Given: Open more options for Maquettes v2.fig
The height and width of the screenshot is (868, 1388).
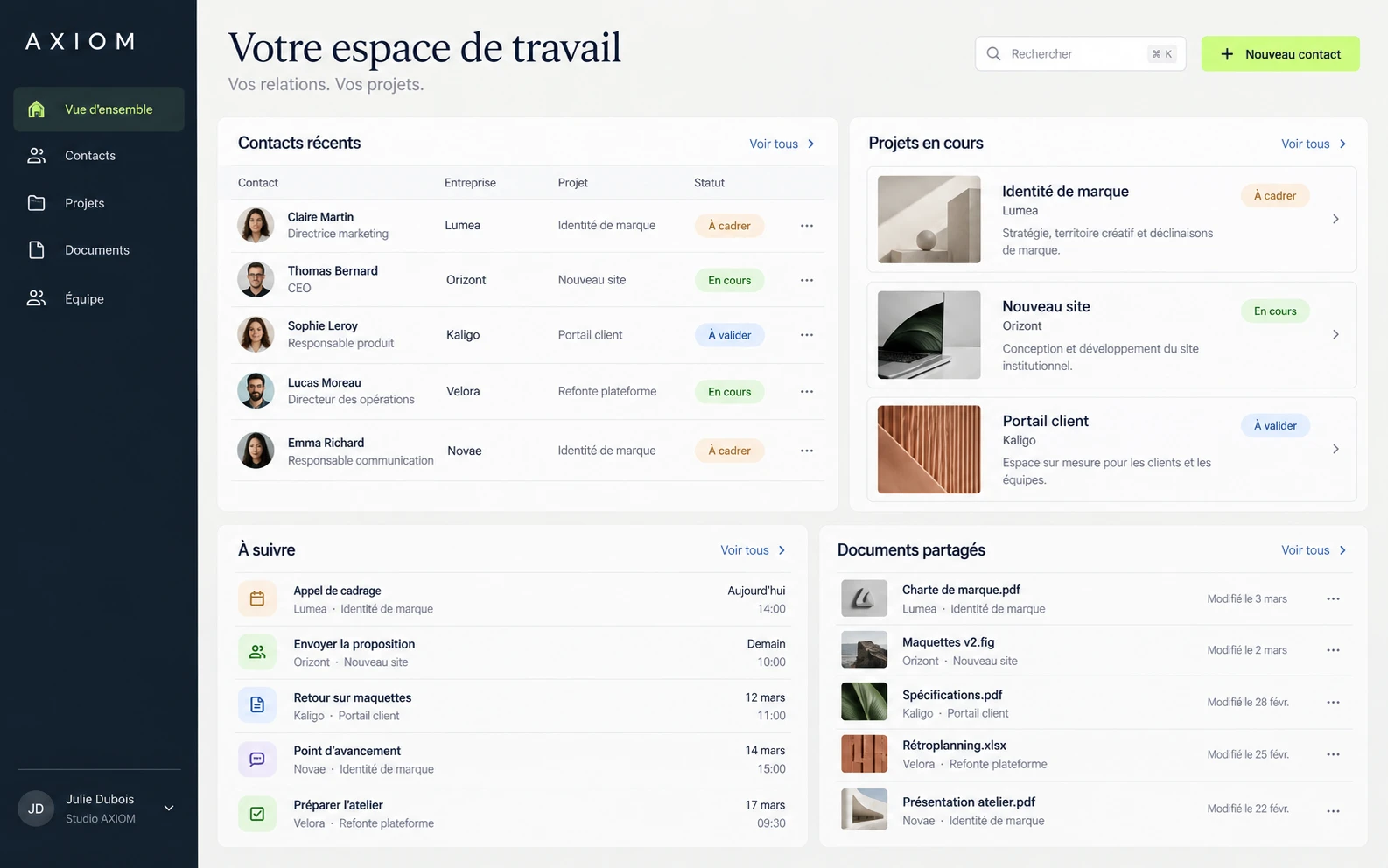Looking at the screenshot, I should [x=1333, y=650].
